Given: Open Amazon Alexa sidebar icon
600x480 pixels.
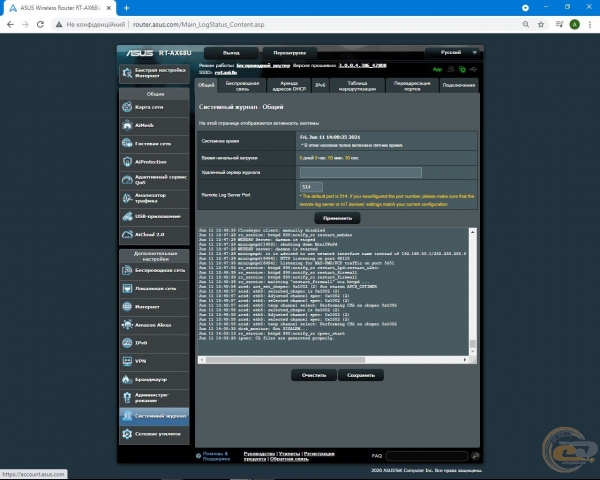Looking at the screenshot, I should tap(127, 325).
